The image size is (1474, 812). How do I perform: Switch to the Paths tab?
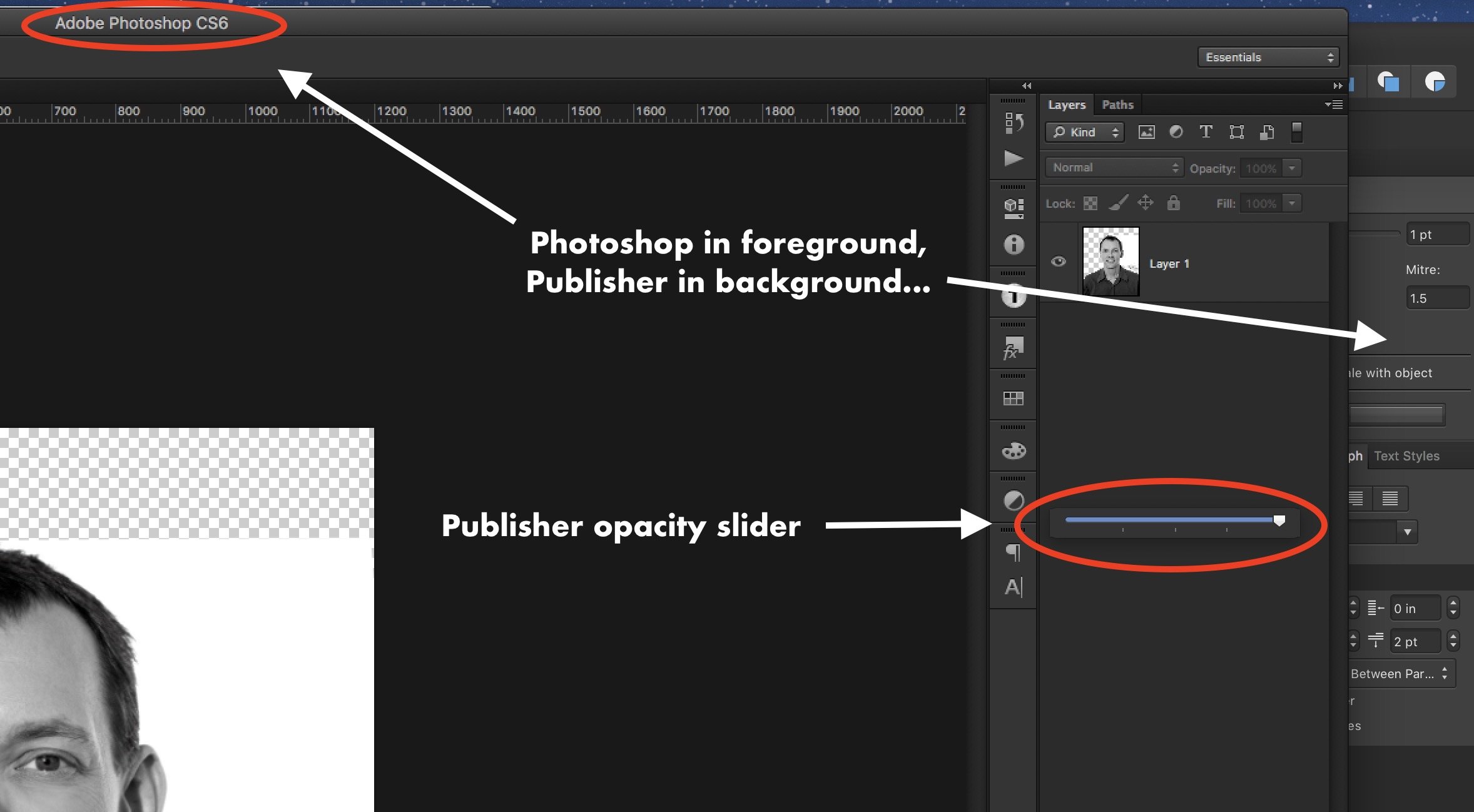(x=1117, y=104)
